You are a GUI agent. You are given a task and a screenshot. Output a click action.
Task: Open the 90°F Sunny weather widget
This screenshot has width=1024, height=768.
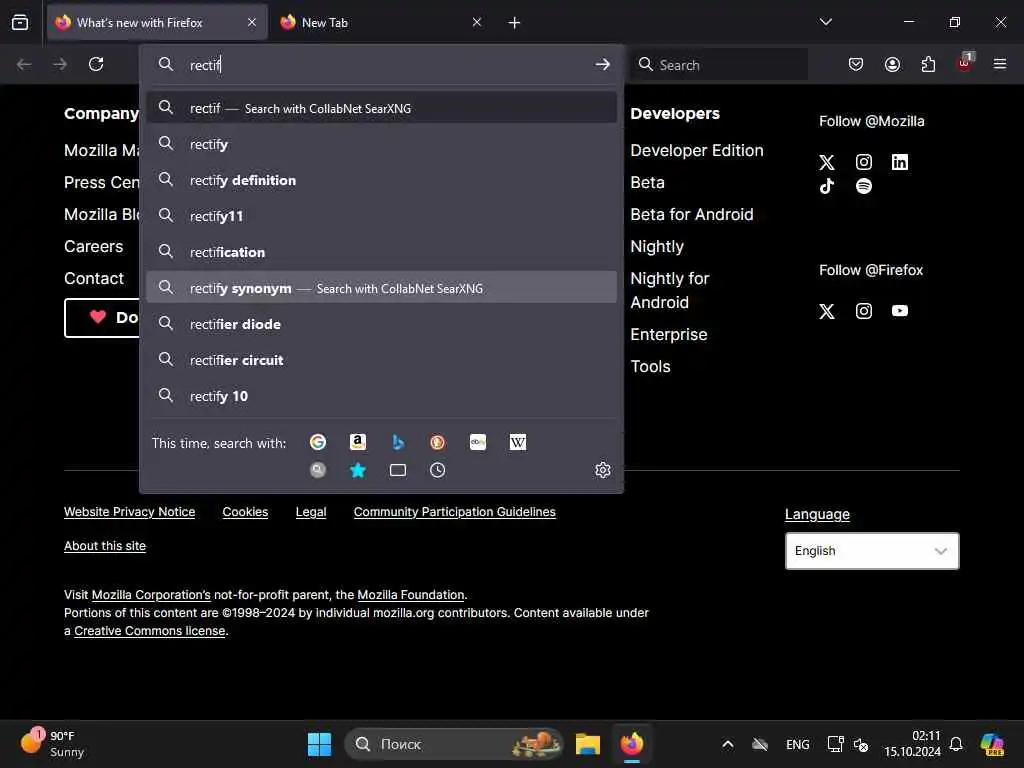[x=52, y=743]
